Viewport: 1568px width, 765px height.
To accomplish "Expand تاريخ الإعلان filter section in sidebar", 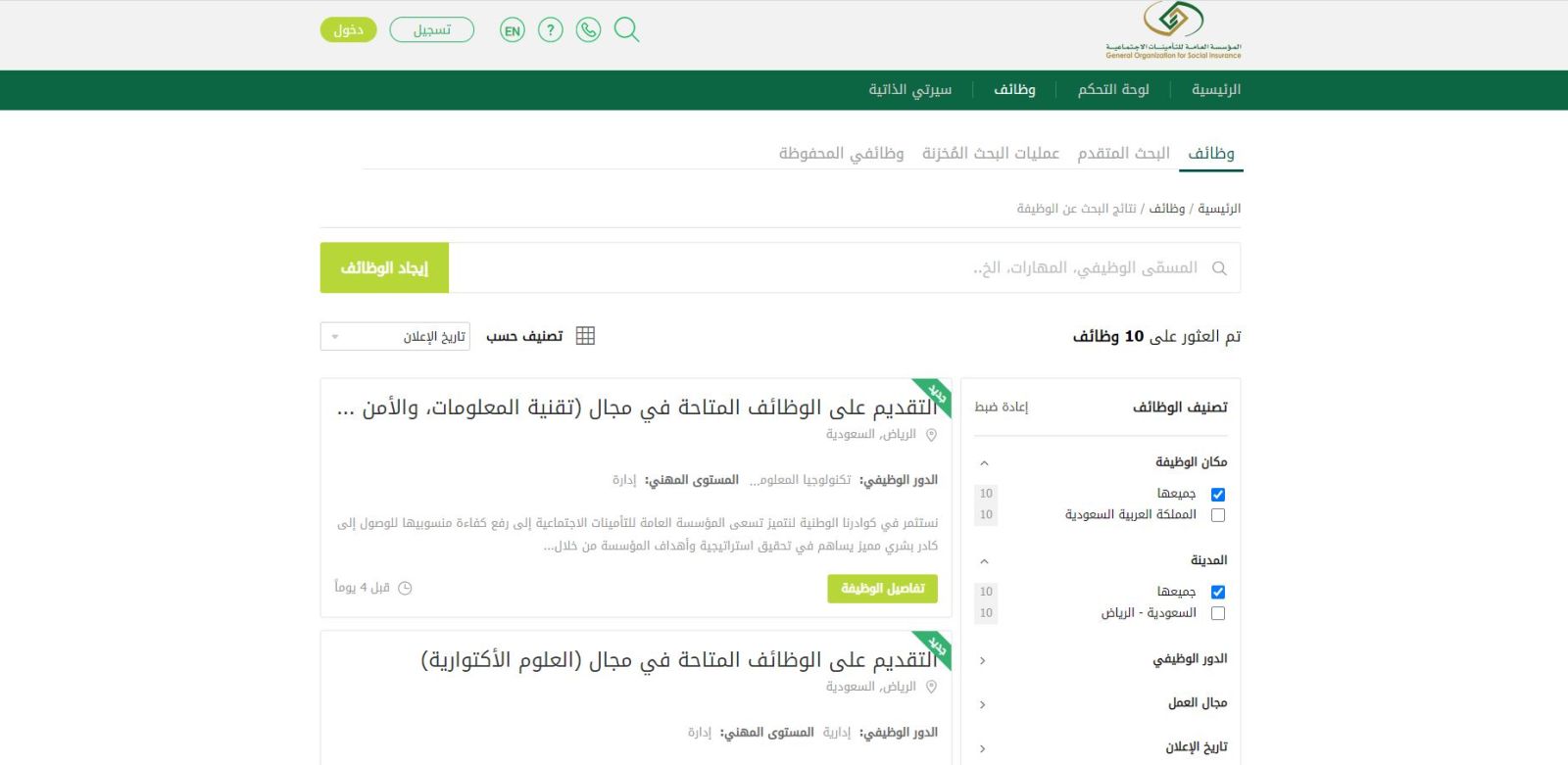I will click(983, 748).
